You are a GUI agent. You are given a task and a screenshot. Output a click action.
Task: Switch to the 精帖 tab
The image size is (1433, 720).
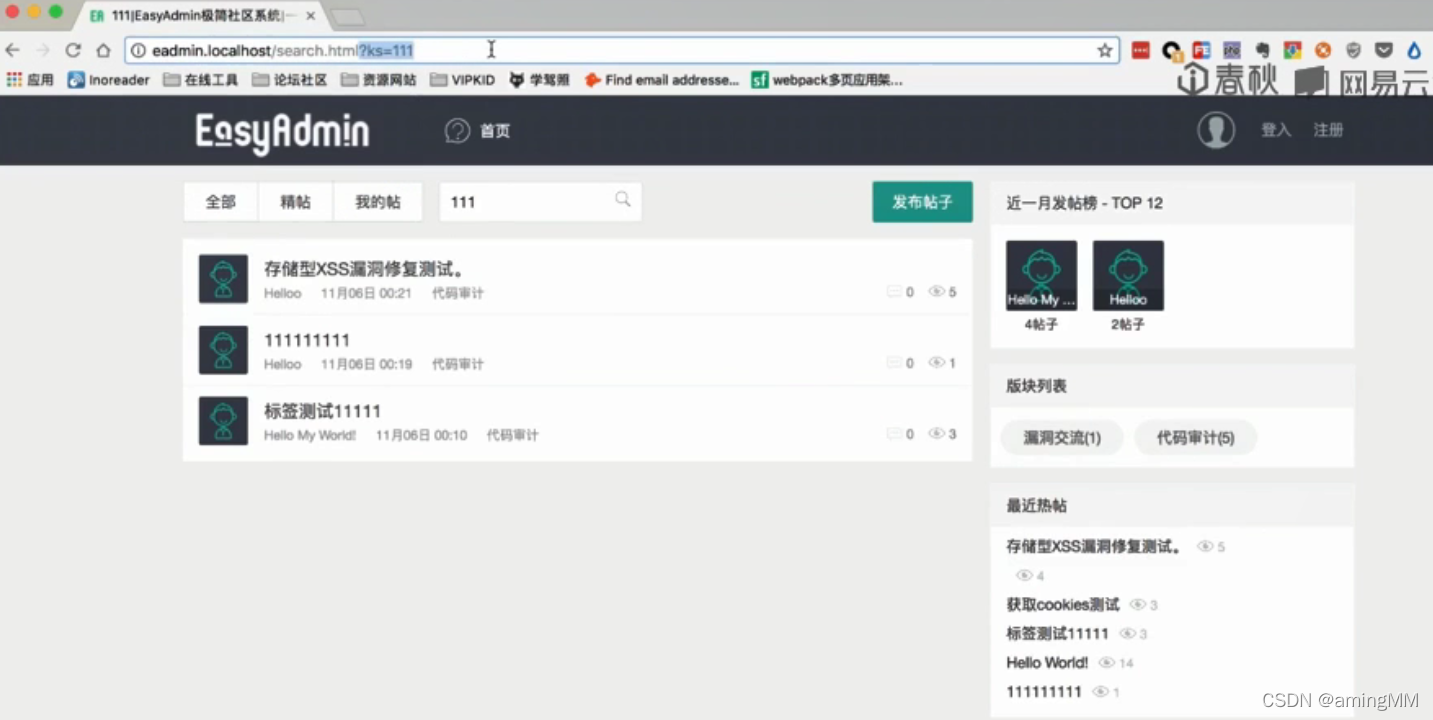coord(296,201)
